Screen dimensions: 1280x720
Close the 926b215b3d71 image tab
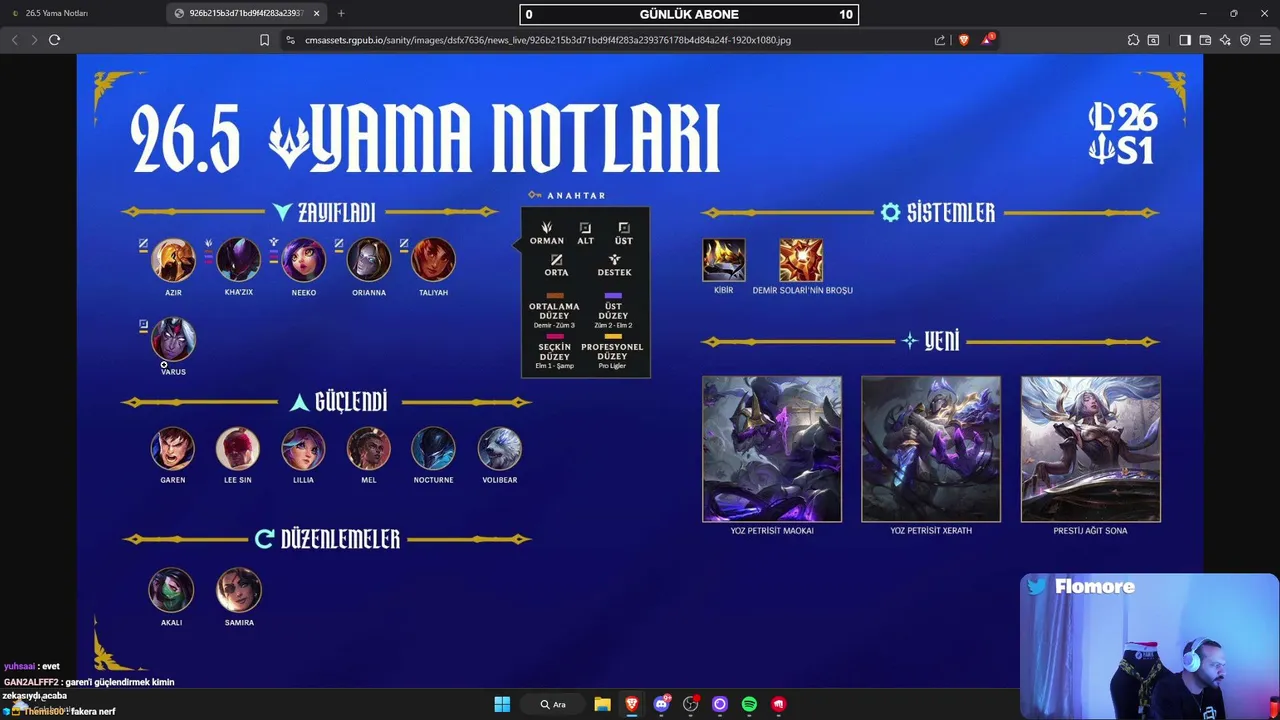coord(319,13)
